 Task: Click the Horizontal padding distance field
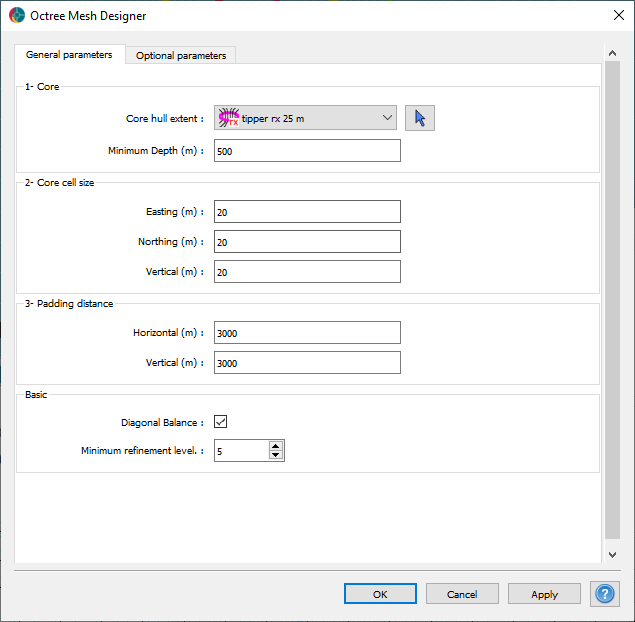(x=307, y=332)
